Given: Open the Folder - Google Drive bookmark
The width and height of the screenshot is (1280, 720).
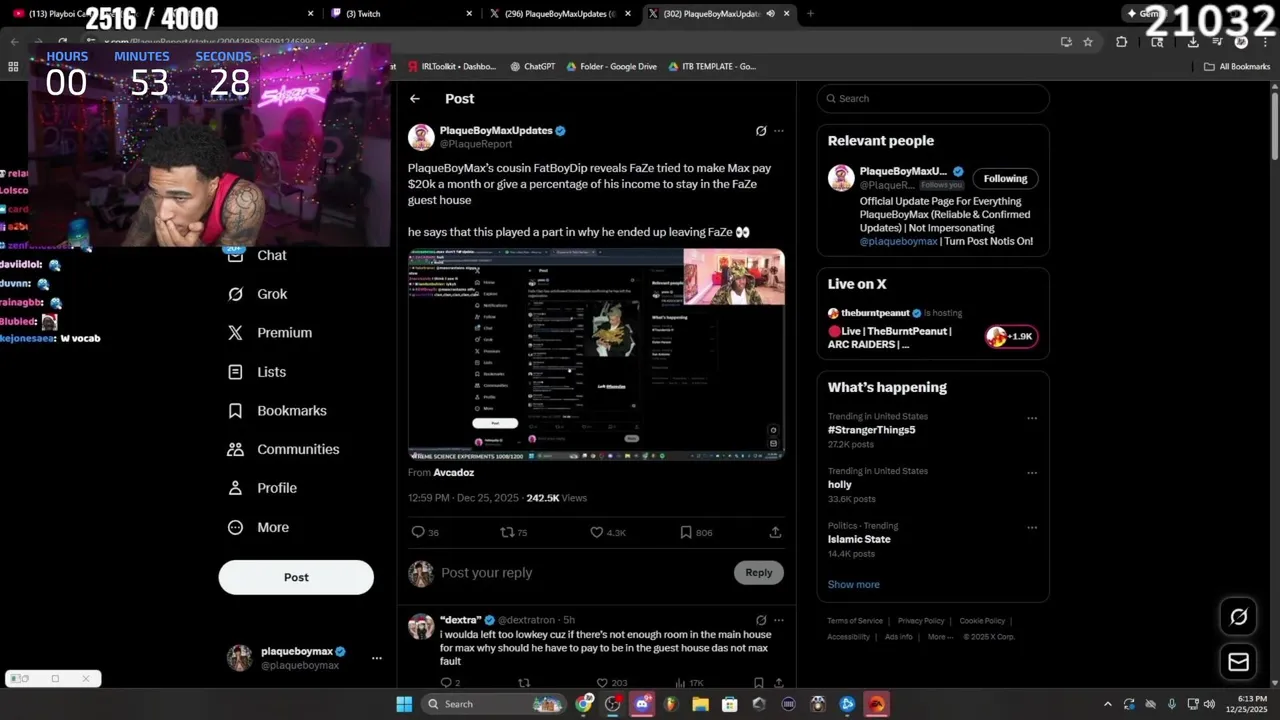Looking at the screenshot, I should point(611,66).
